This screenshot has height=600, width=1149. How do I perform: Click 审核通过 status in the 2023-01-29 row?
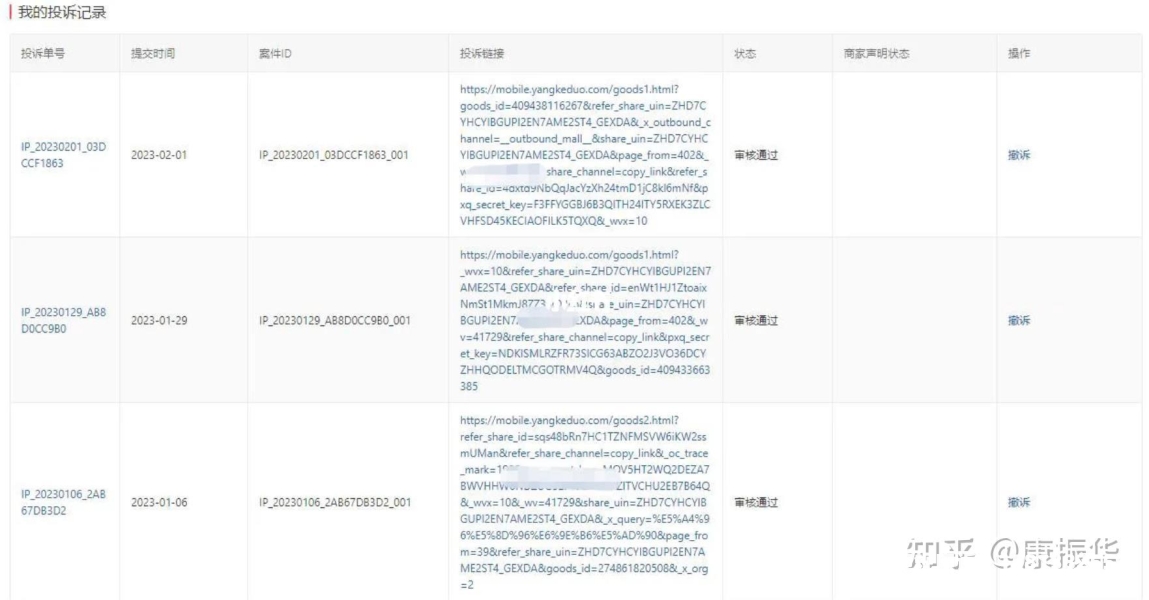coord(755,320)
